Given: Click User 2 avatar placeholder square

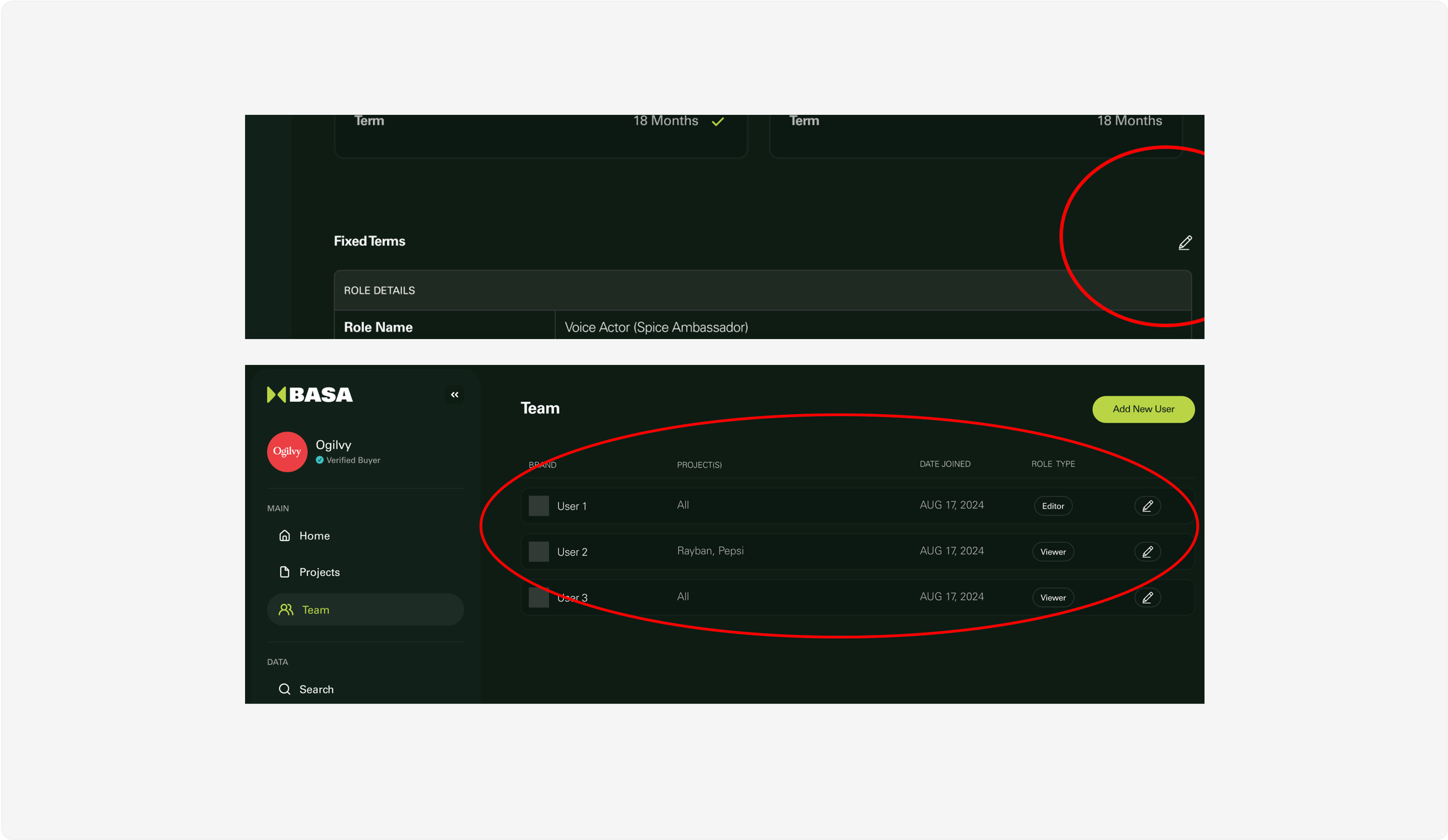Looking at the screenshot, I should [x=538, y=552].
